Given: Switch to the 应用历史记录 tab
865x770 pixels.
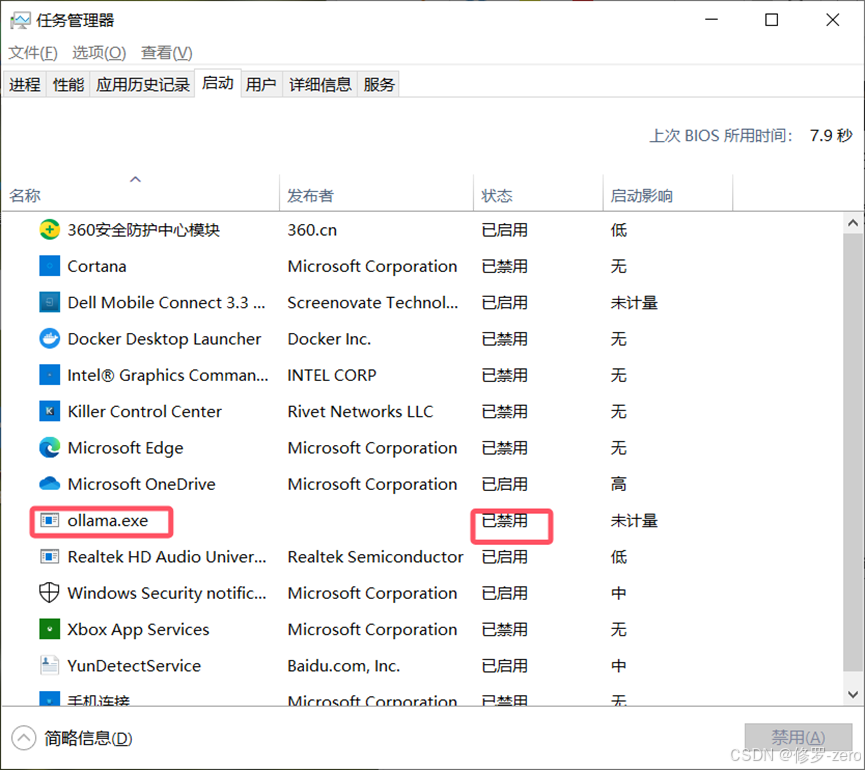Looking at the screenshot, I should tap(142, 84).
